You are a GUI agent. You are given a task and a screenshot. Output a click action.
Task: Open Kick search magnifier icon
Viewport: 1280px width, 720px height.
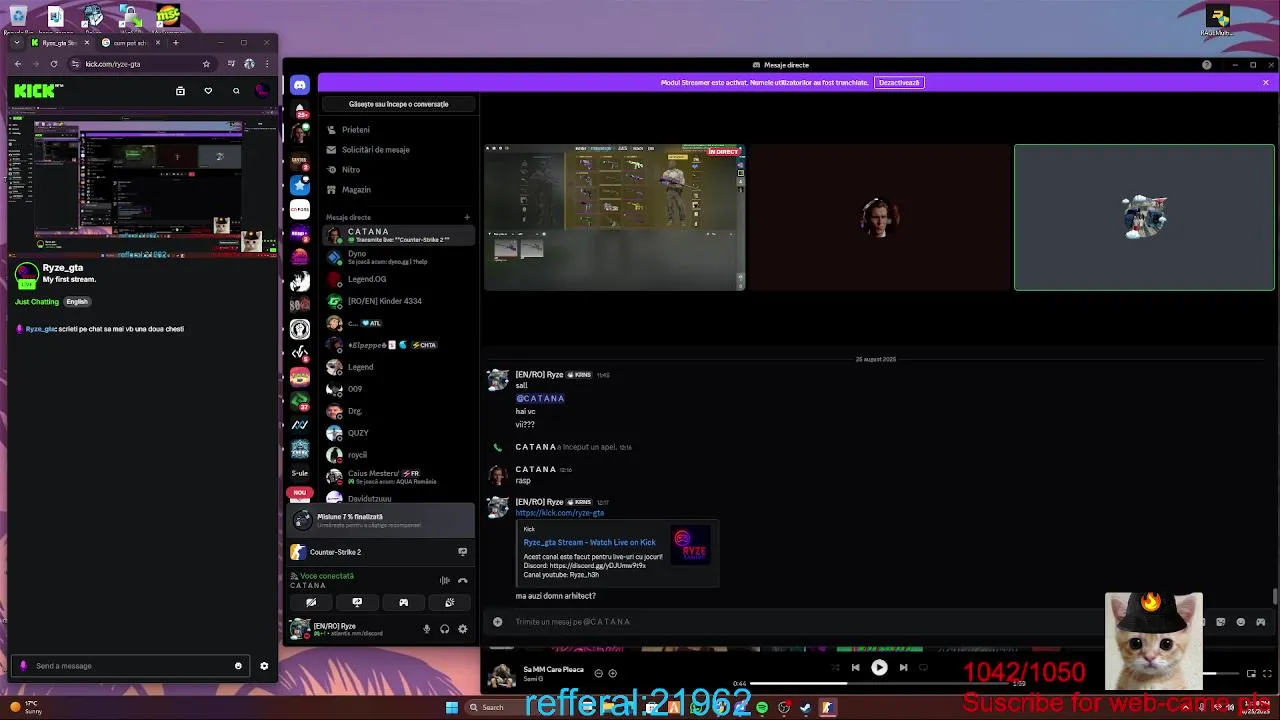click(236, 91)
